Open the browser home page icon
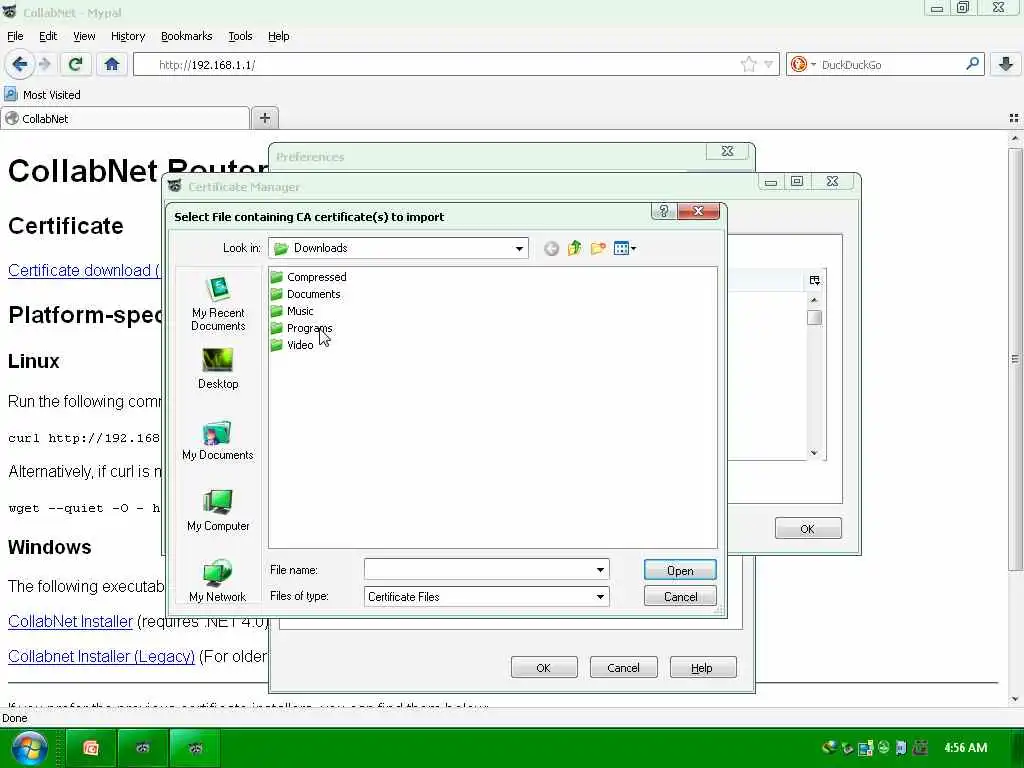This screenshot has width=1024, height=768. tap(112, 64)
